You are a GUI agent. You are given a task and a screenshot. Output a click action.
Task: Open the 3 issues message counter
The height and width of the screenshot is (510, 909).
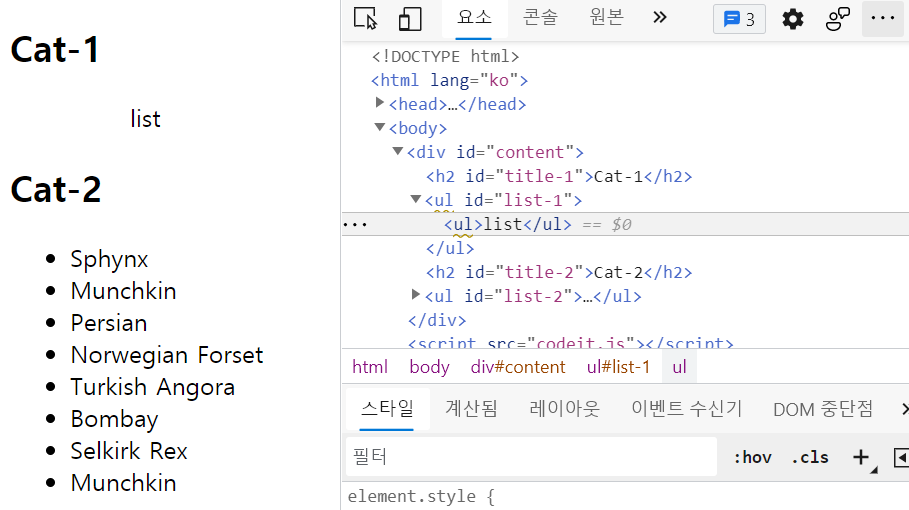pyautogui.click(x=739, y=19)
